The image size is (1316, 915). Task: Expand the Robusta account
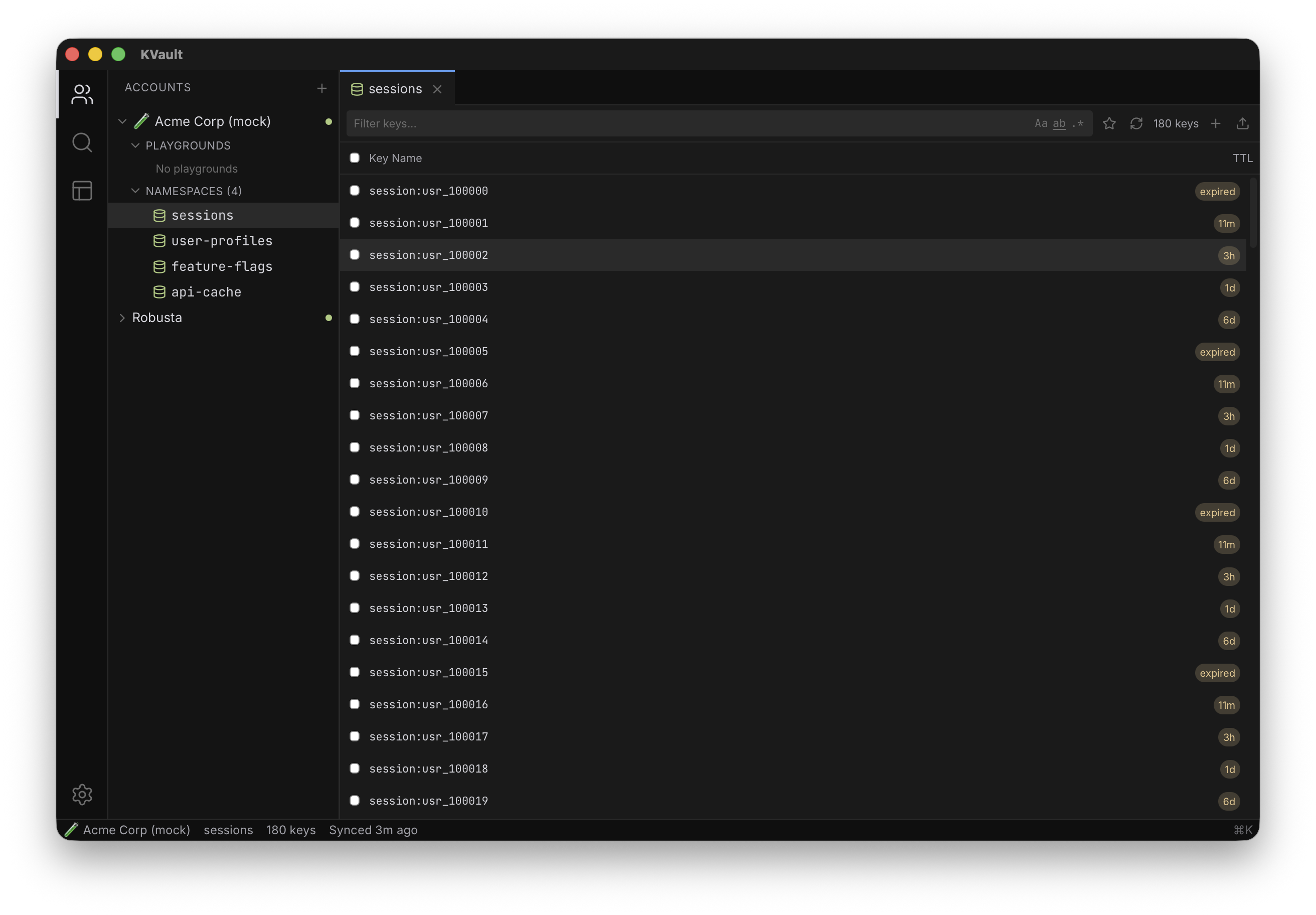[x=122, y=318]
